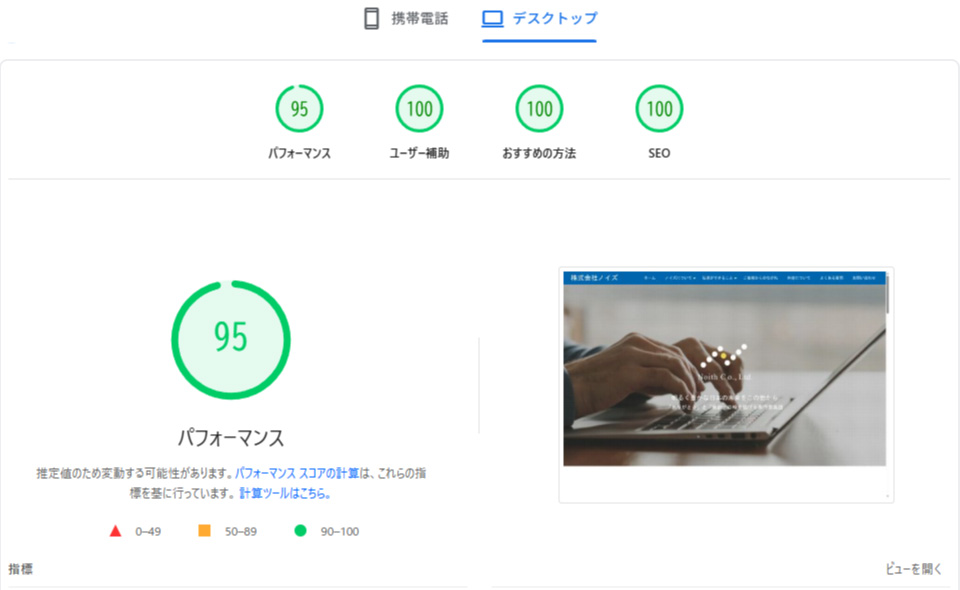This screenshot has width=960, height=590.
Task: Click the green circle legend icon
Action: coord(300,531)
